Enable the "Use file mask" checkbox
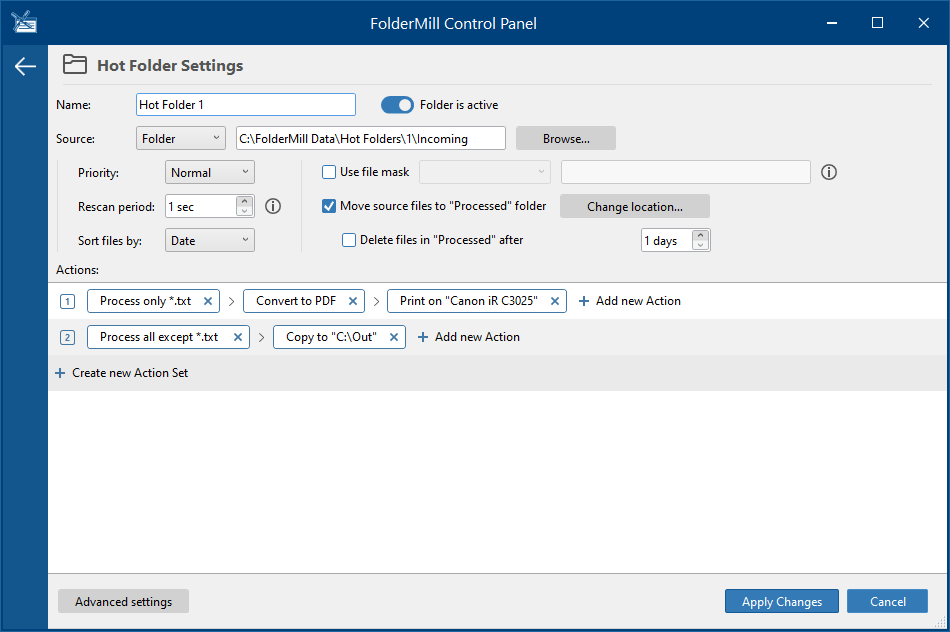The height and width of the screenshot is (632, 950). (x=329, y=172)
